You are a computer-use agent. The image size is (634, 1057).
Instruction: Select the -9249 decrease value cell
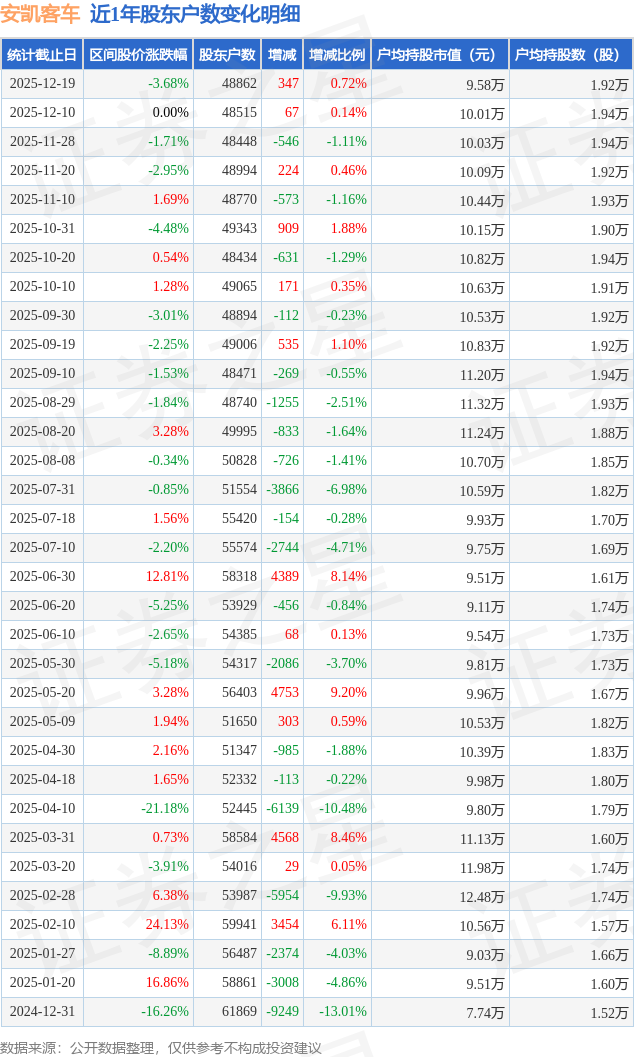282,1012
